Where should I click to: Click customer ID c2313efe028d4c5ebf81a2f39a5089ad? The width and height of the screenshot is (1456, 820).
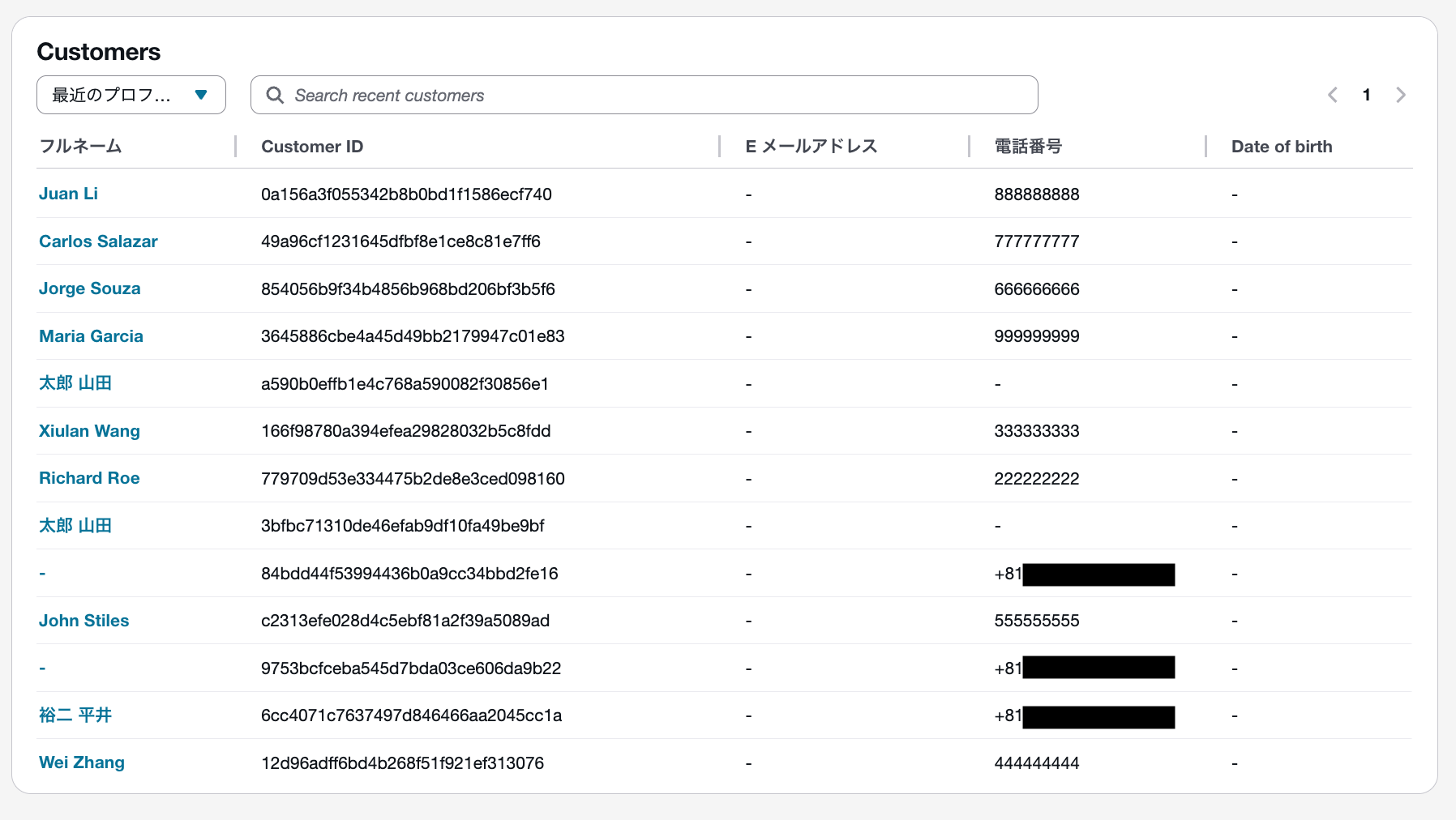(405, 621)
